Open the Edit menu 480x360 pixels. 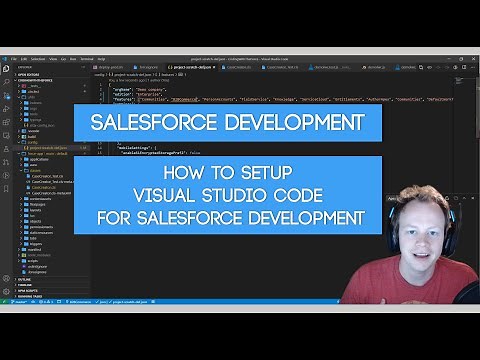(x=24, y=59)
